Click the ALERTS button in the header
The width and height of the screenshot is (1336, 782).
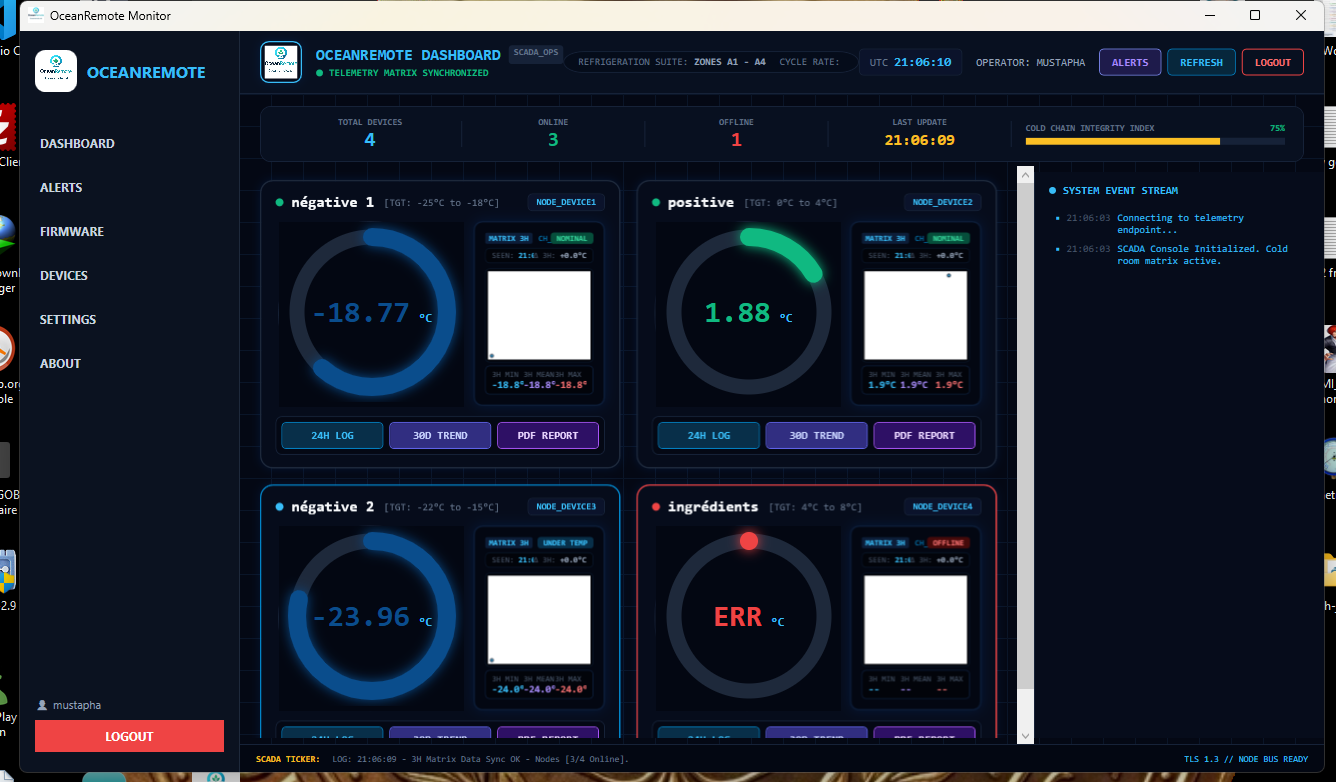click(x=1130, y=62)
